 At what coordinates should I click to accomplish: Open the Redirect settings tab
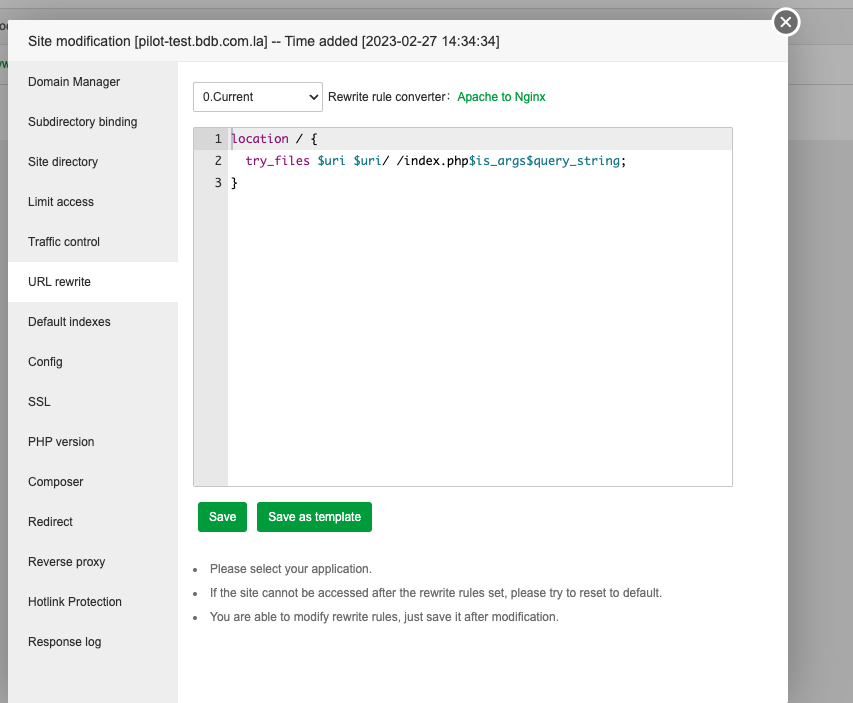click(x=50, y=522)
